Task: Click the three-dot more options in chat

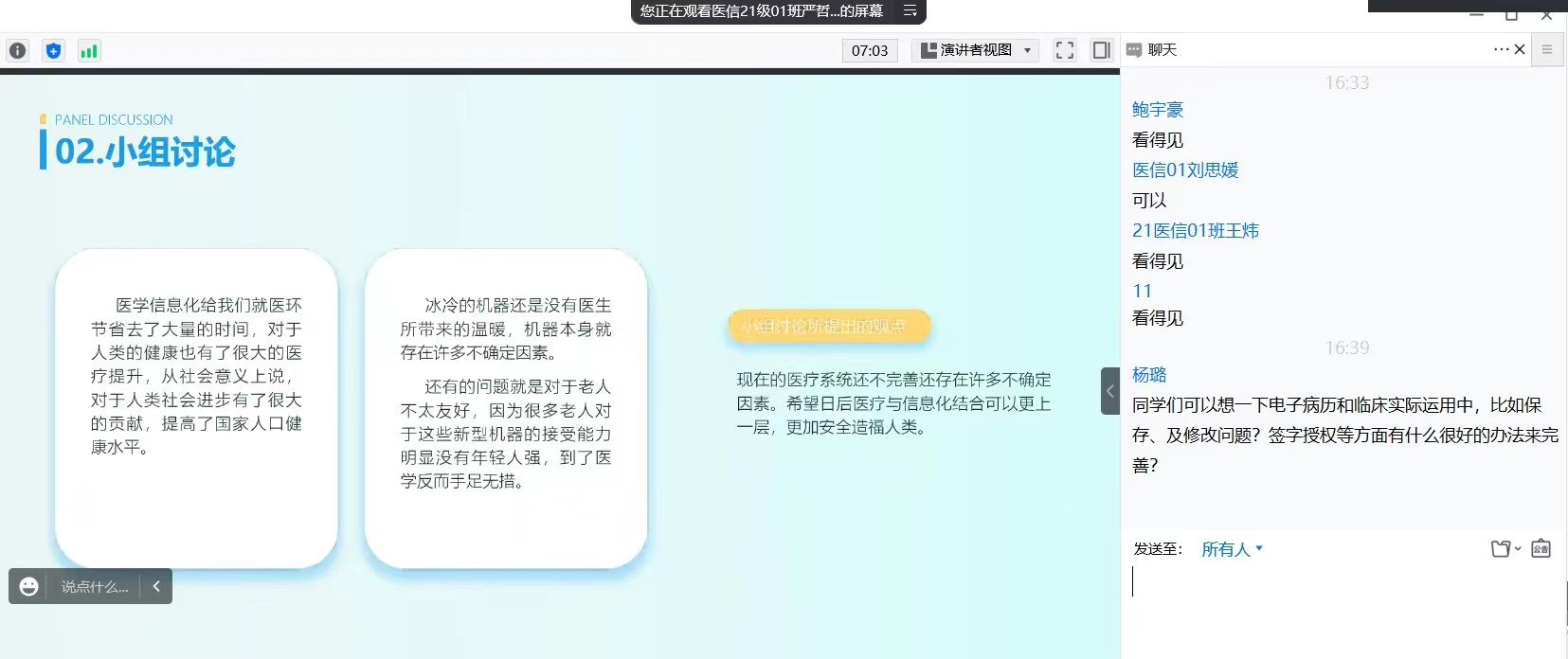Action: 1501,49
